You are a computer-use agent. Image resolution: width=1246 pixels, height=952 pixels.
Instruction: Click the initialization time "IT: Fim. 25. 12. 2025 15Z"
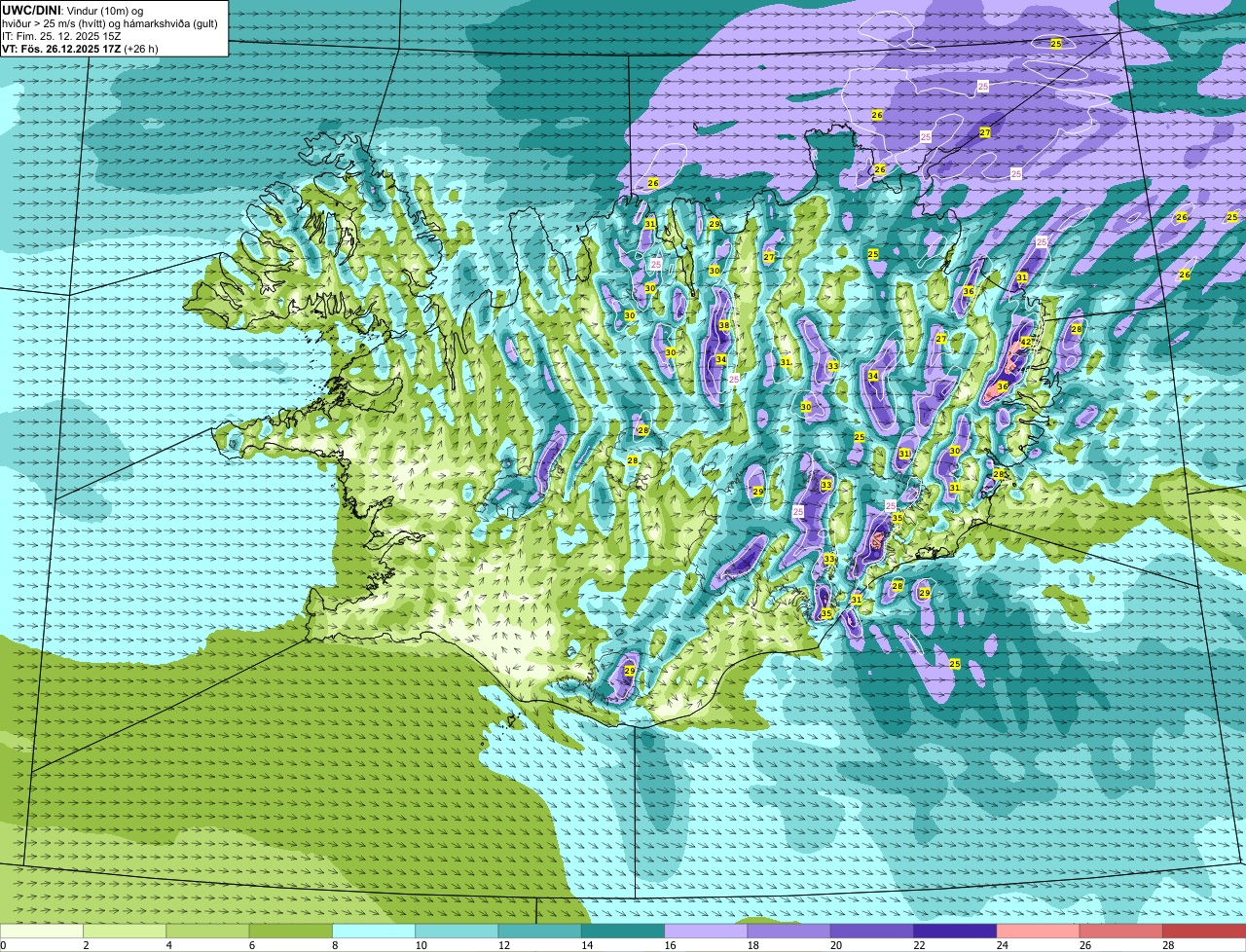(61, 36)
